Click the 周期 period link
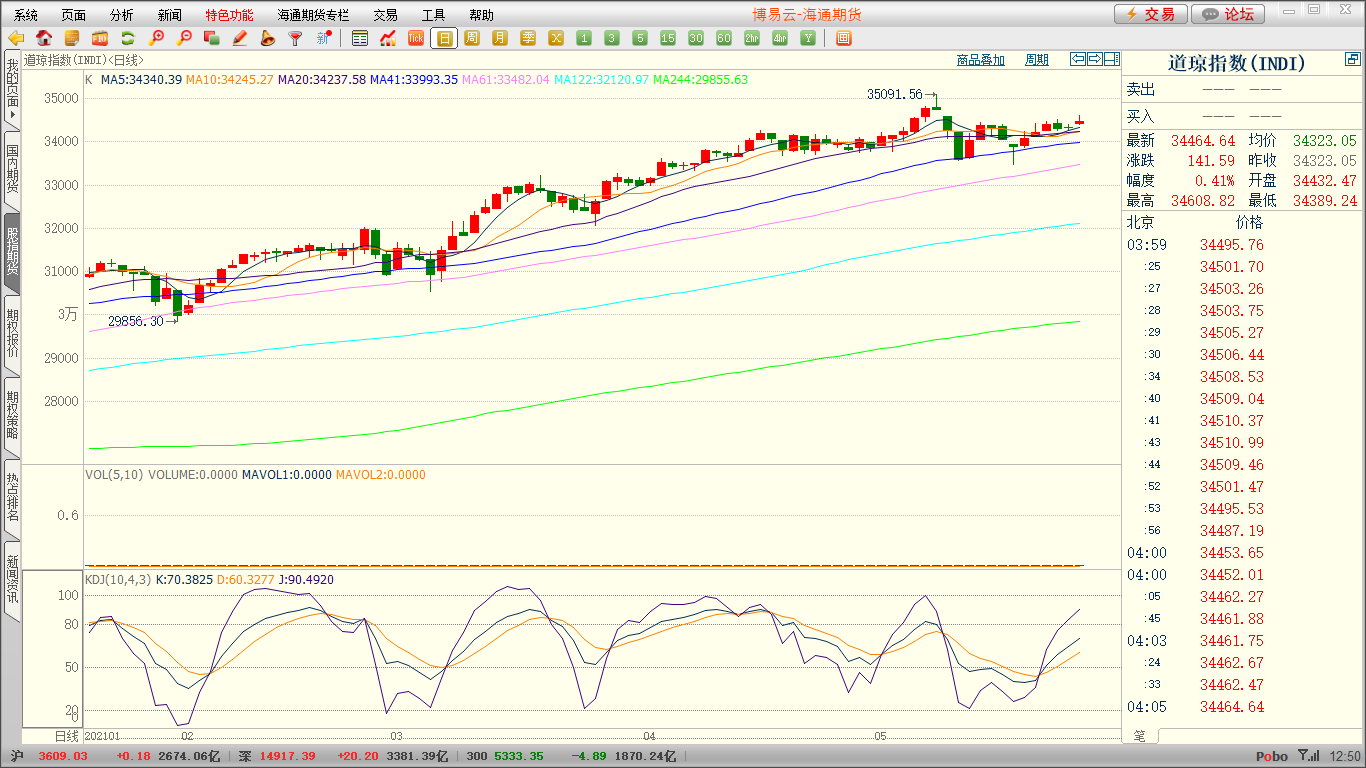1366x768 pixels. (x=1037, y=60)
